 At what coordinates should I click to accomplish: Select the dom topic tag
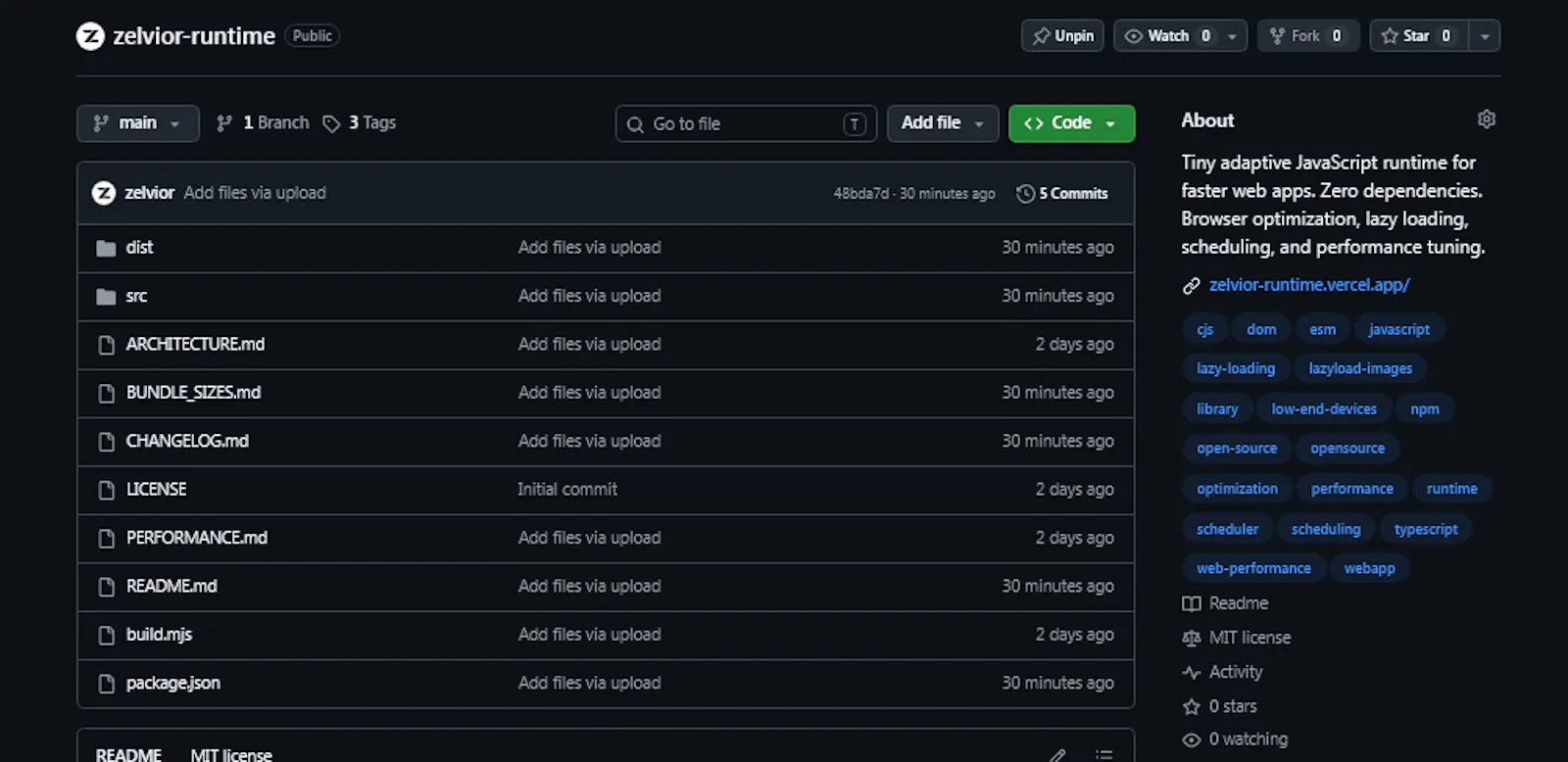pyautogui.click(x=1261, y=330)
